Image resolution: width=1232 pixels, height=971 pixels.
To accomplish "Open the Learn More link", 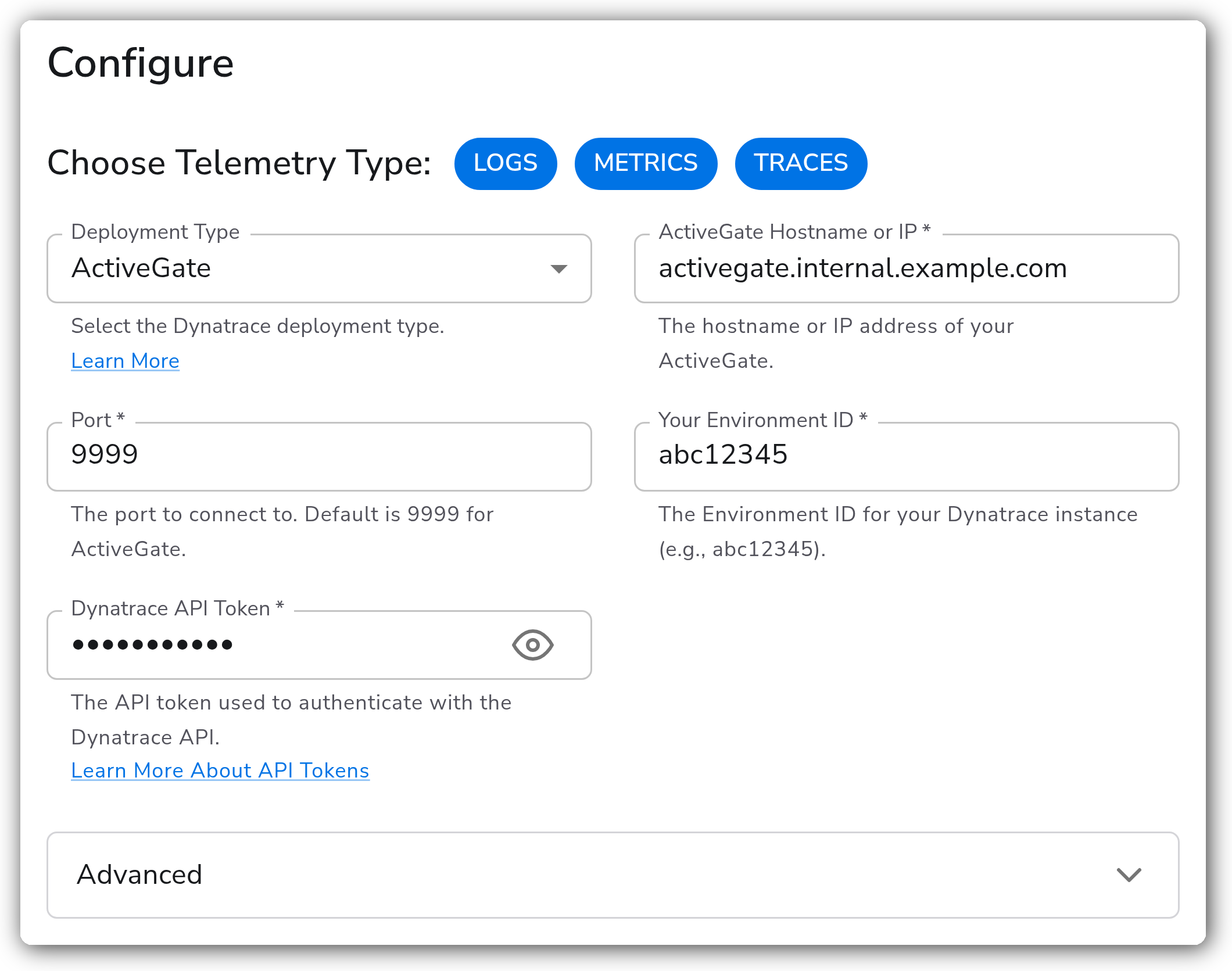I will coord(125,361).
